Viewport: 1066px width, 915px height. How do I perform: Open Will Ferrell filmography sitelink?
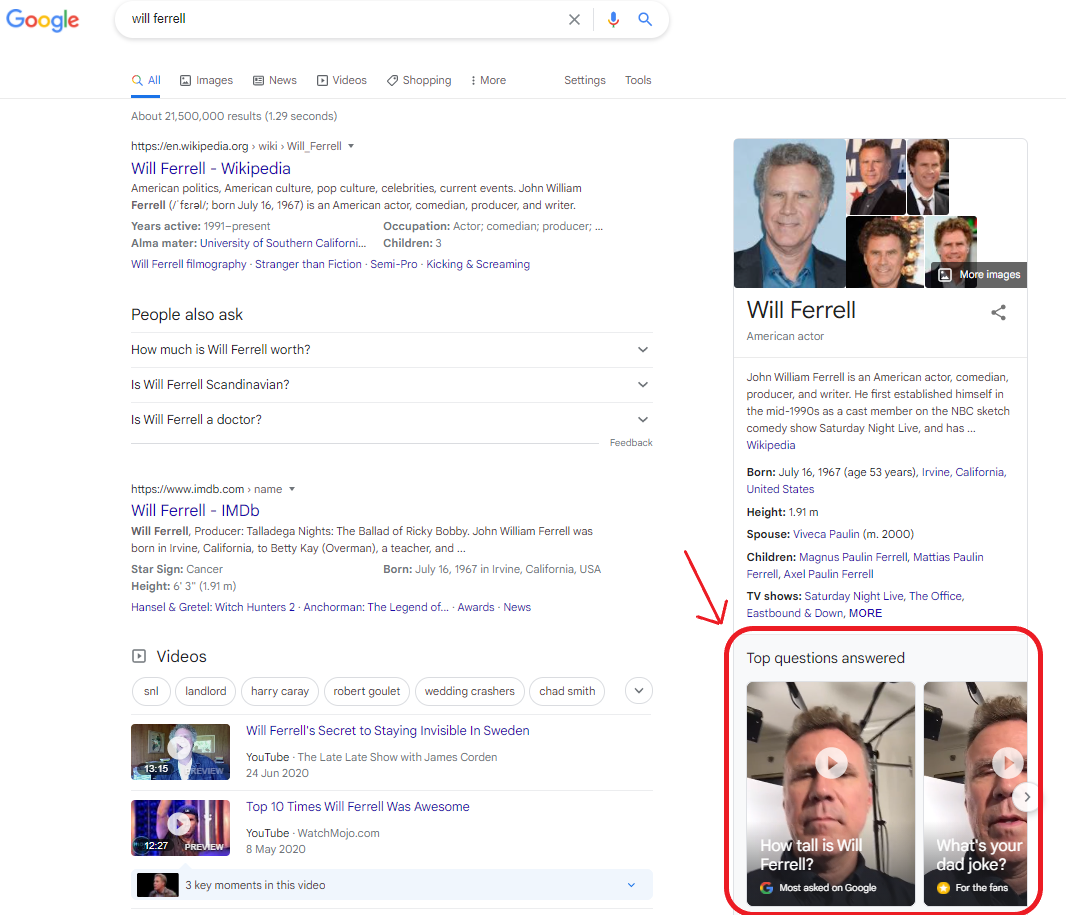(x=189, y=264)
